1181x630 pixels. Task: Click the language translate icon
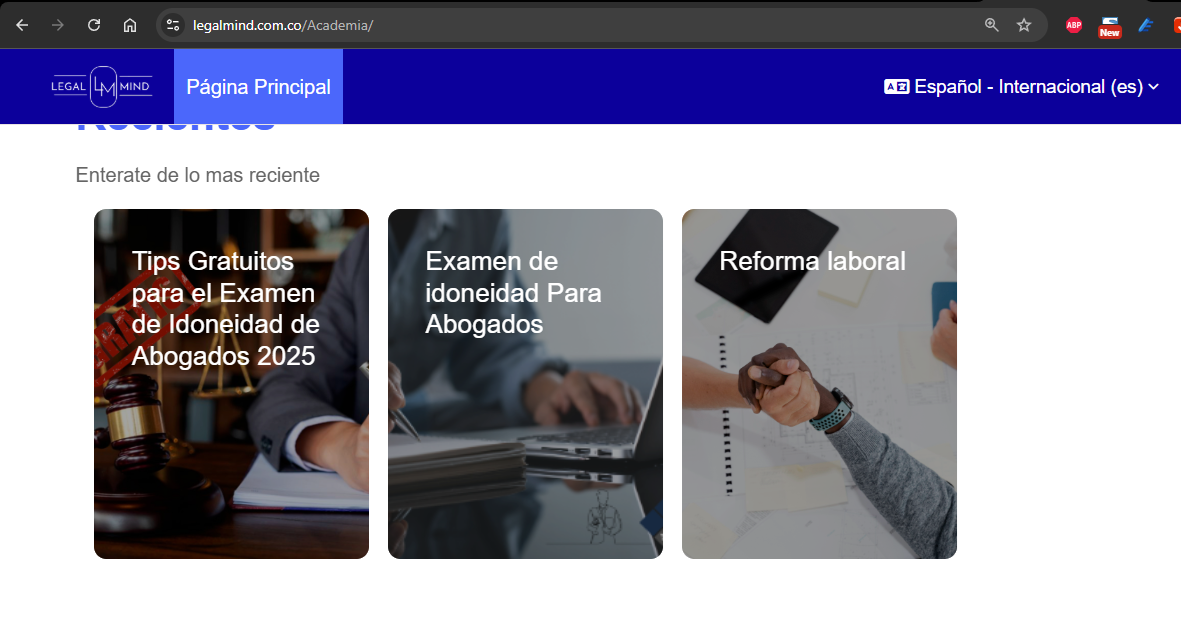click(x=896, y=87)
